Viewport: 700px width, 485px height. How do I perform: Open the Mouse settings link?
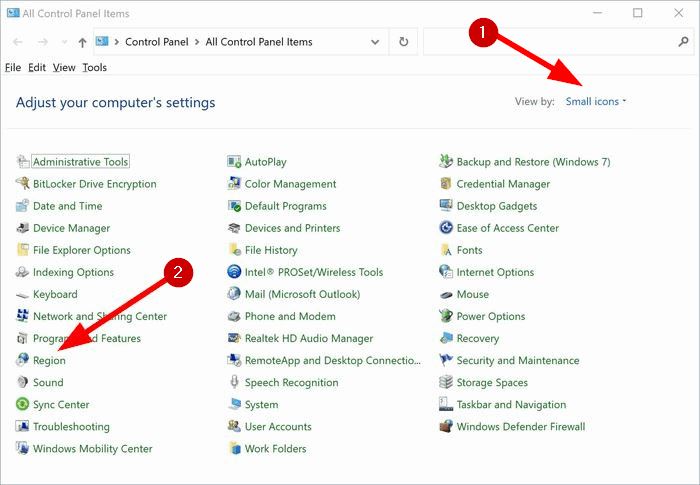[x=472, y=294]
